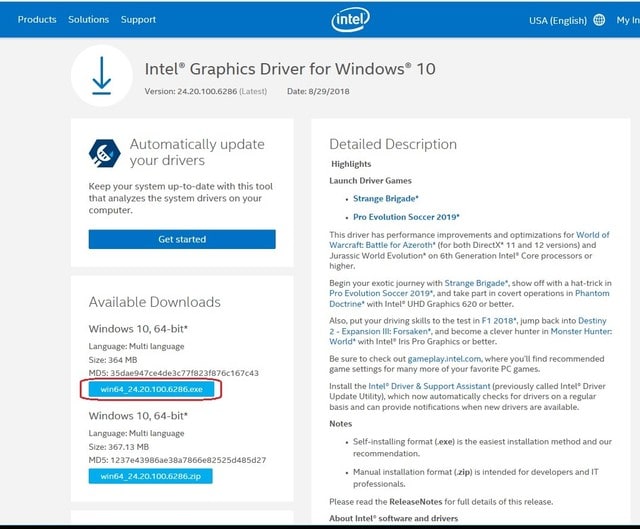Click the Launch Driver Games text
This screenshot has height=529, width=640.
[x=370, y=180]
